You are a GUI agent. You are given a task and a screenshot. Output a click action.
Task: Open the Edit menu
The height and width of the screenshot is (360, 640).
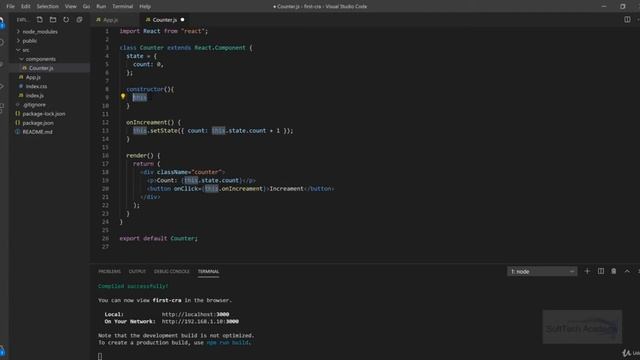26,7
